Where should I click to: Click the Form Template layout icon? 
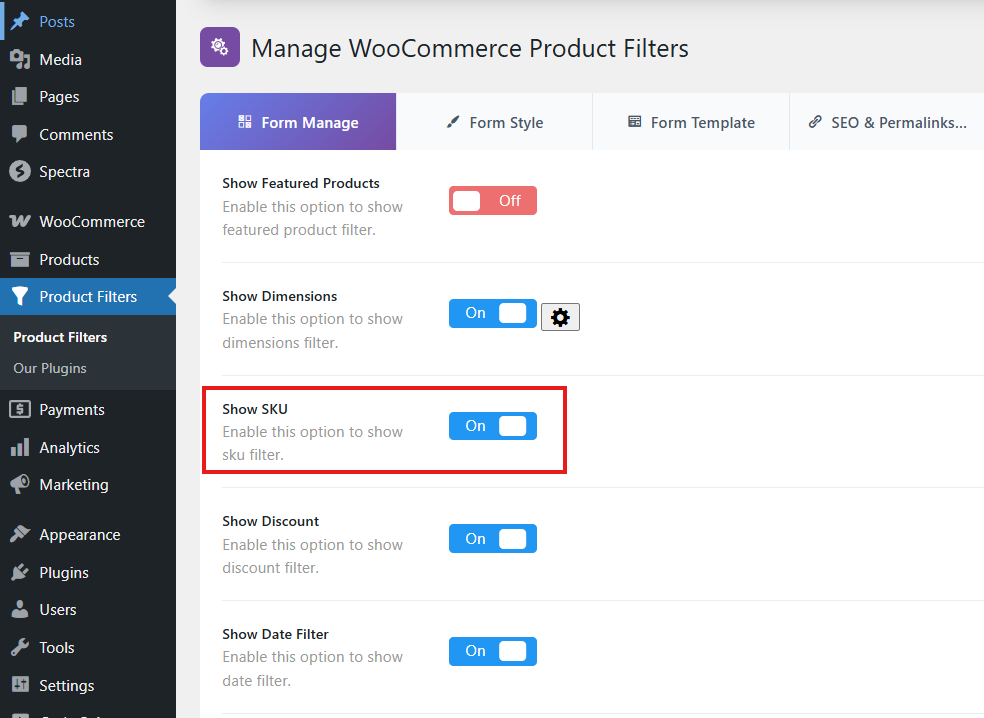click(634, 122)
